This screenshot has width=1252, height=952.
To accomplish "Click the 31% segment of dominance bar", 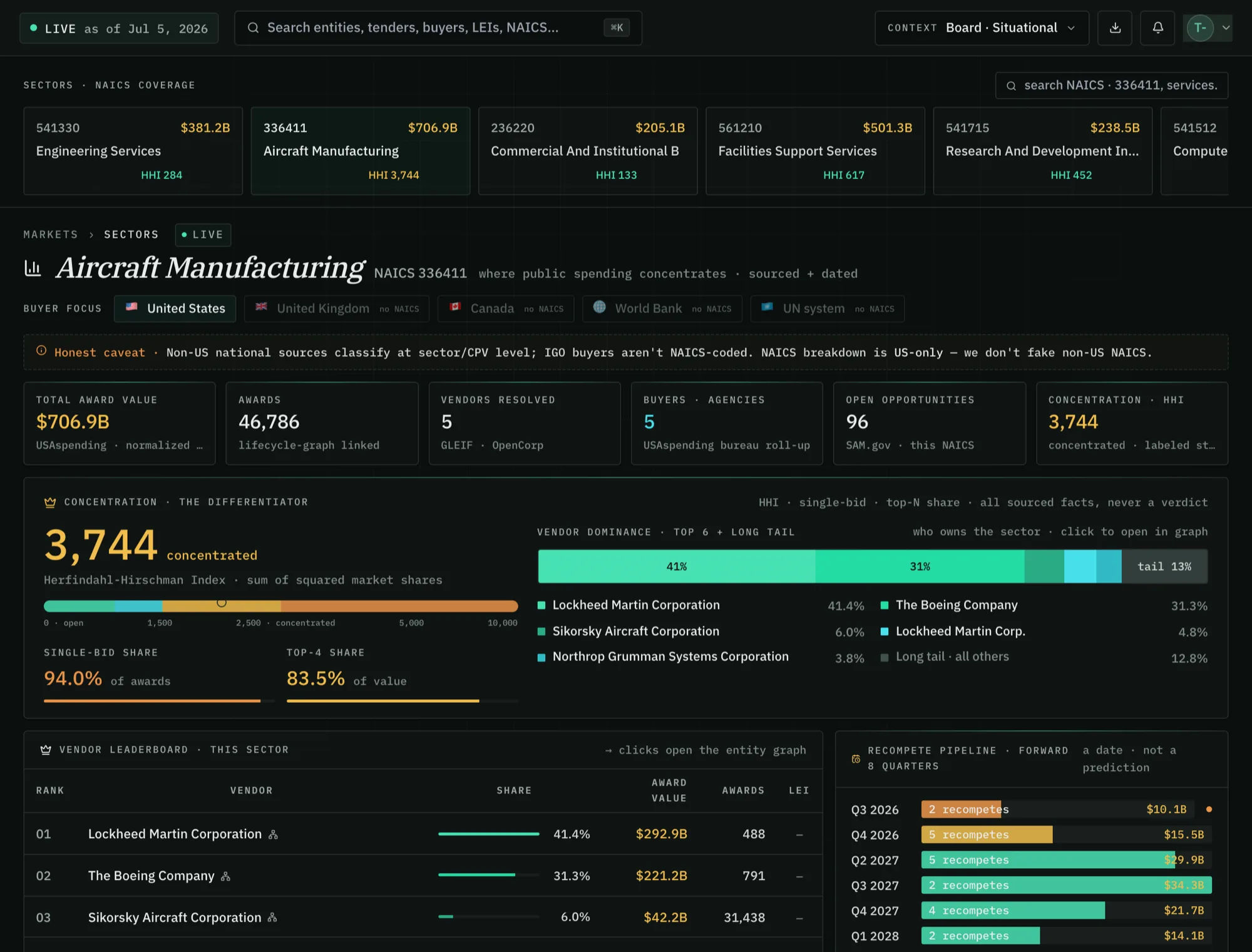I will click(x=920, y=566).
